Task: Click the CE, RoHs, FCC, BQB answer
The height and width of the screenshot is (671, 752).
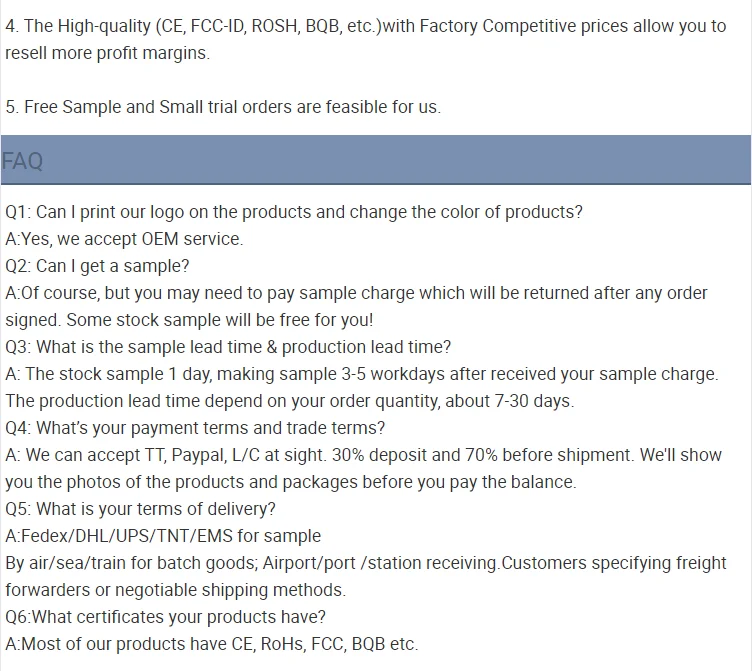Action: (x=212, y=644)
